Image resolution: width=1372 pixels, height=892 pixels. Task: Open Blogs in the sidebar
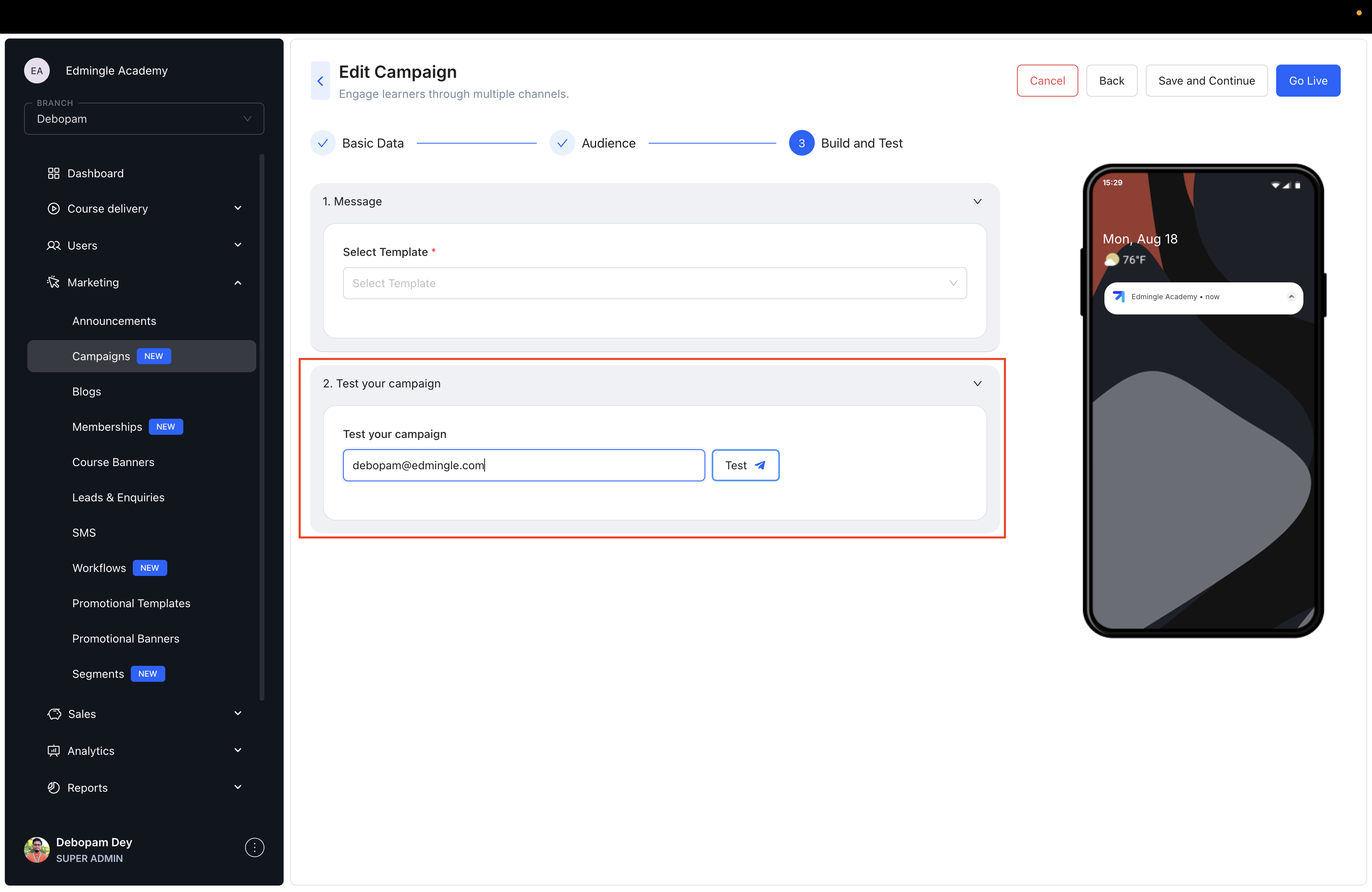(x=87, y=391)
